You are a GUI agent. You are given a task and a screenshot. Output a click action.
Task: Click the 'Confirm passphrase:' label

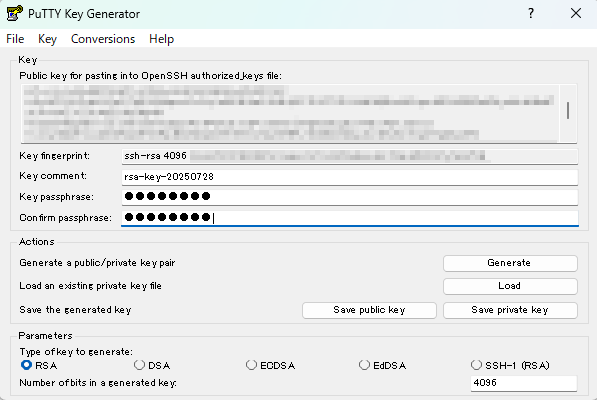point(65,218)
